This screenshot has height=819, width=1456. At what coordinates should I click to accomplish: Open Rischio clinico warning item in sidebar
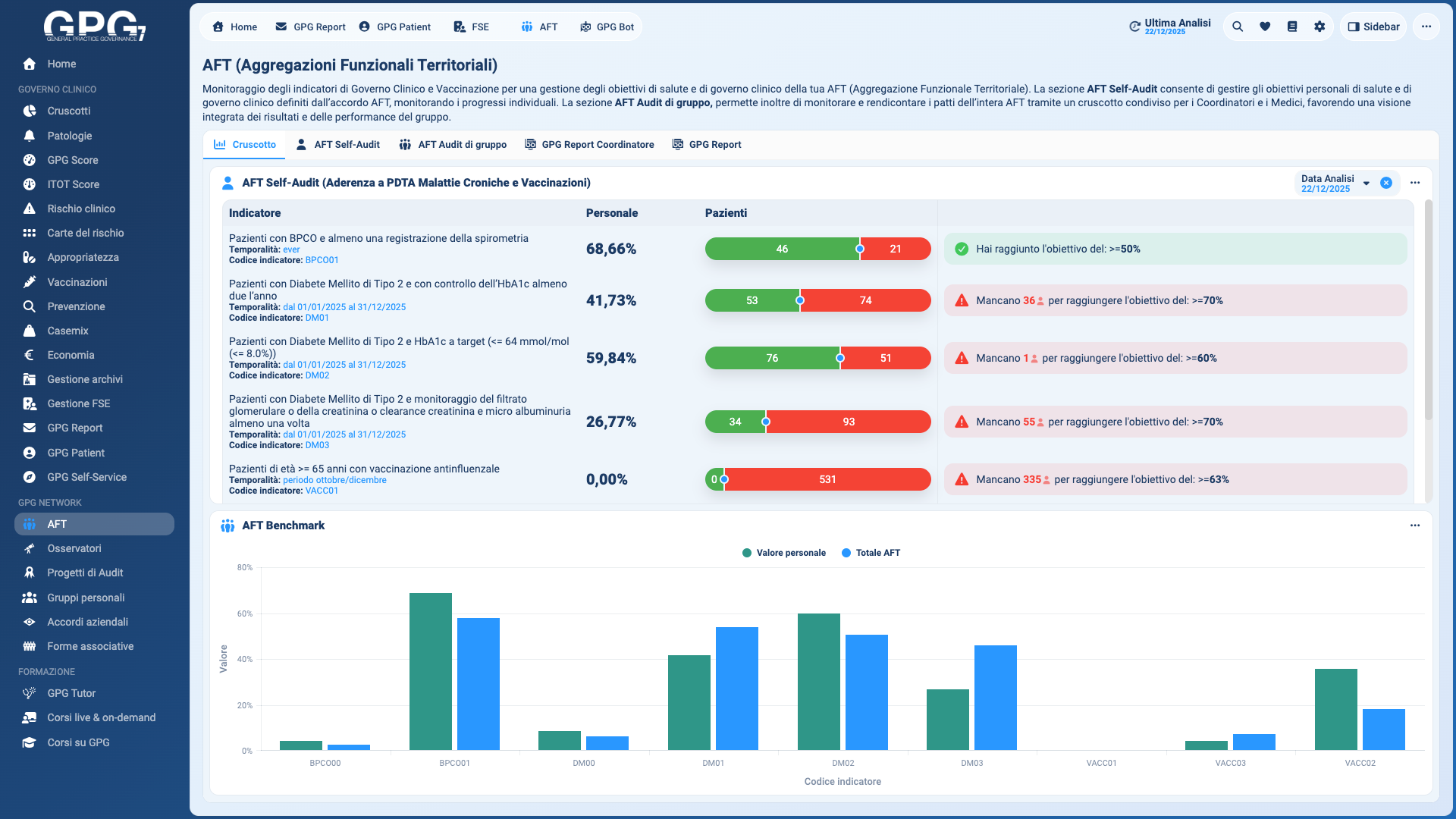pyautogui.click(x=80, y=209)
